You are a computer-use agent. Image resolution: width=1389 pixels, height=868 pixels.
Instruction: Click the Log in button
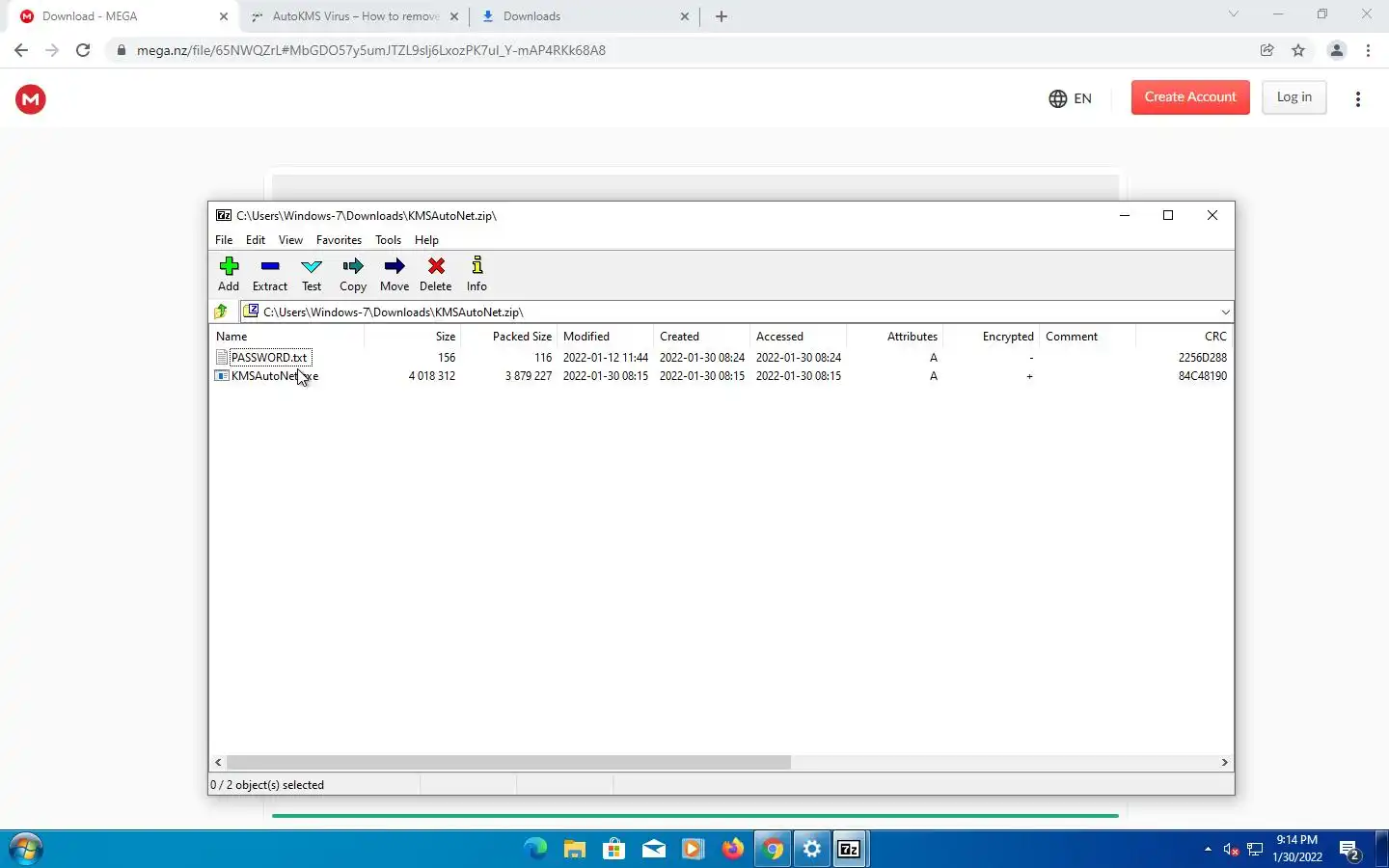pos(1294,97)
